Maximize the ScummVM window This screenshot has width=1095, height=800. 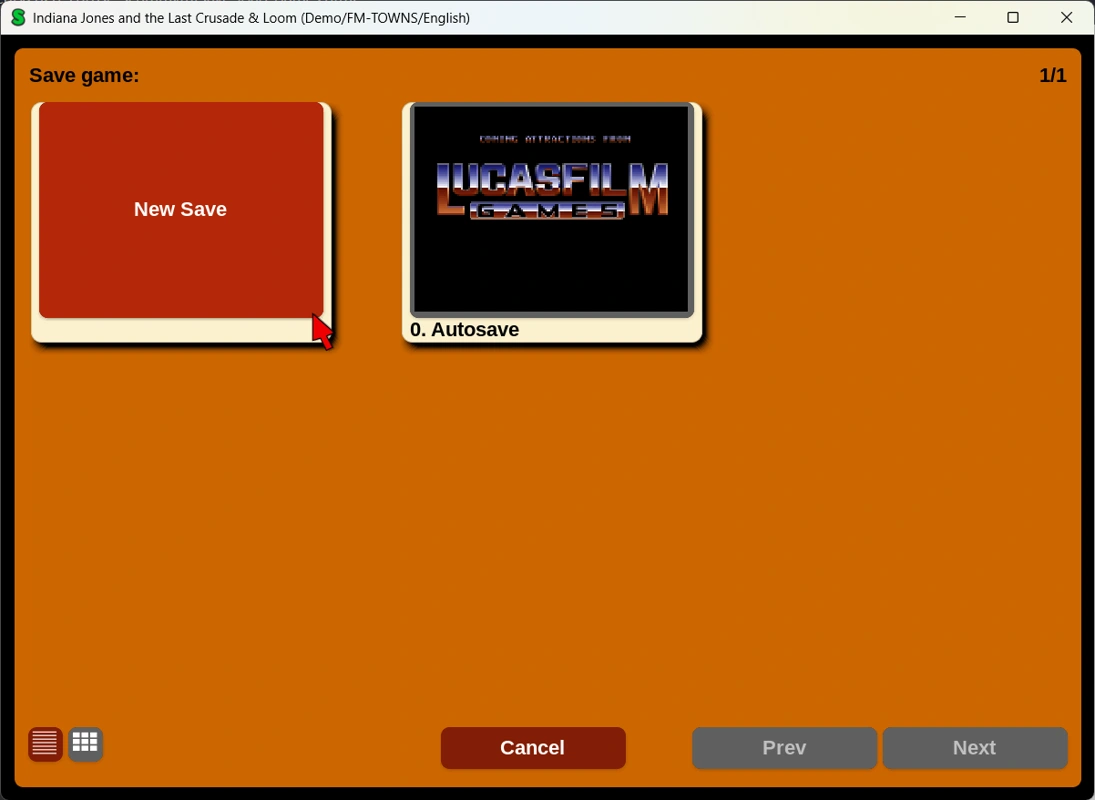click(x=1013, y=17)
